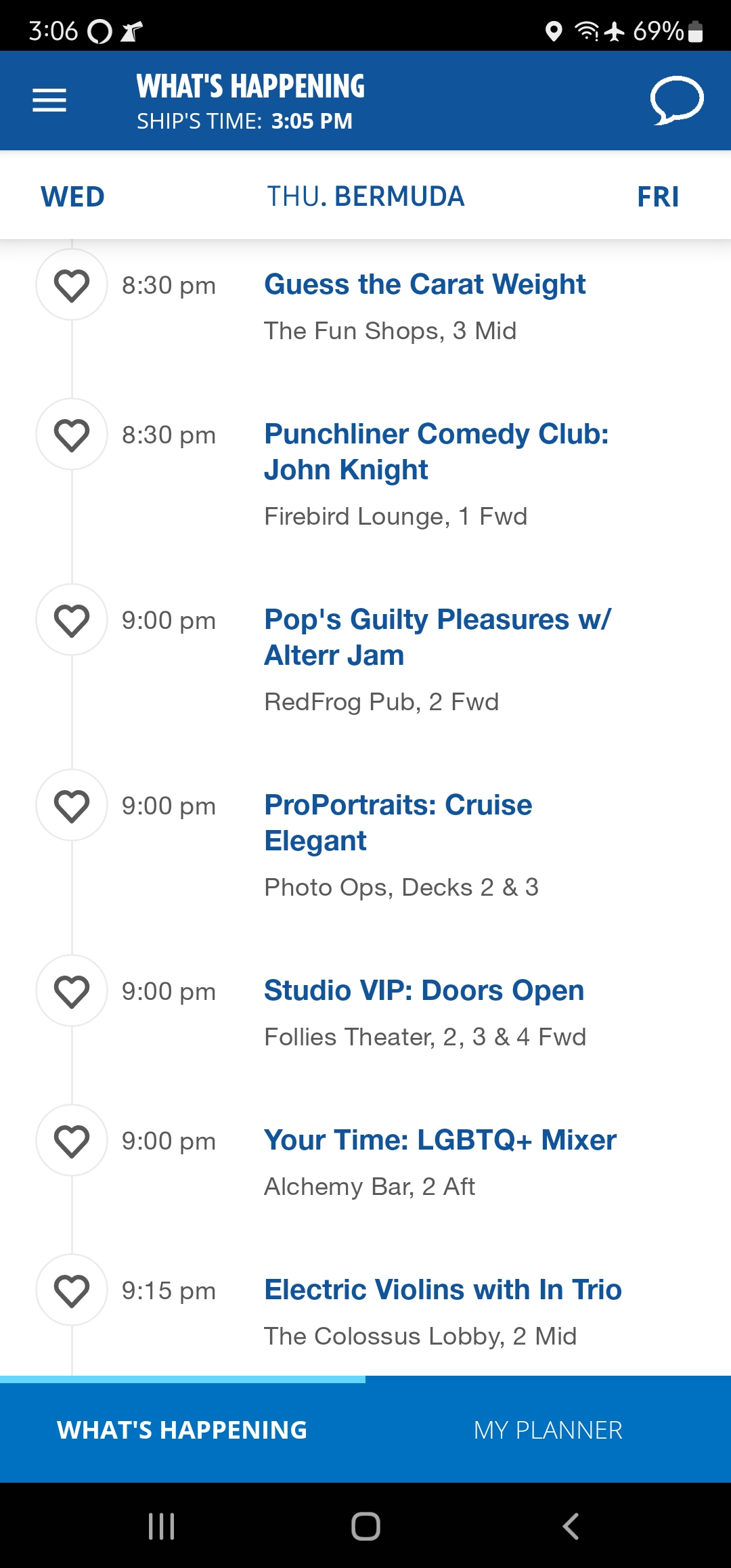Select the THU. BERMUDA day tab

(365, 197)
